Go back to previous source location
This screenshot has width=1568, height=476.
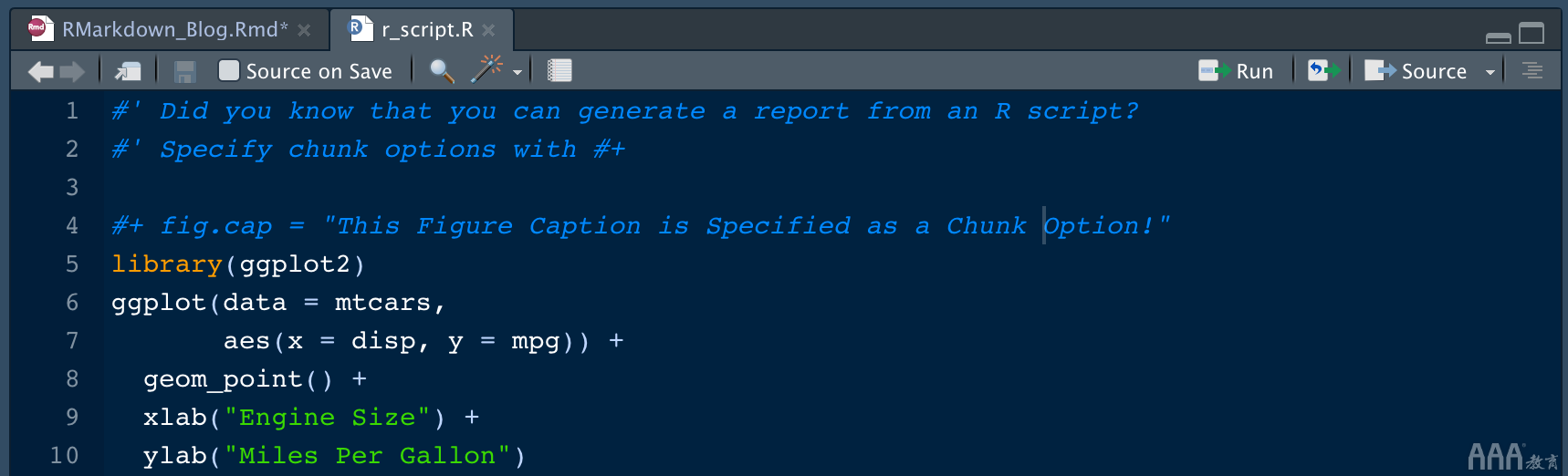pyautogui.click(x=40, y=71)
